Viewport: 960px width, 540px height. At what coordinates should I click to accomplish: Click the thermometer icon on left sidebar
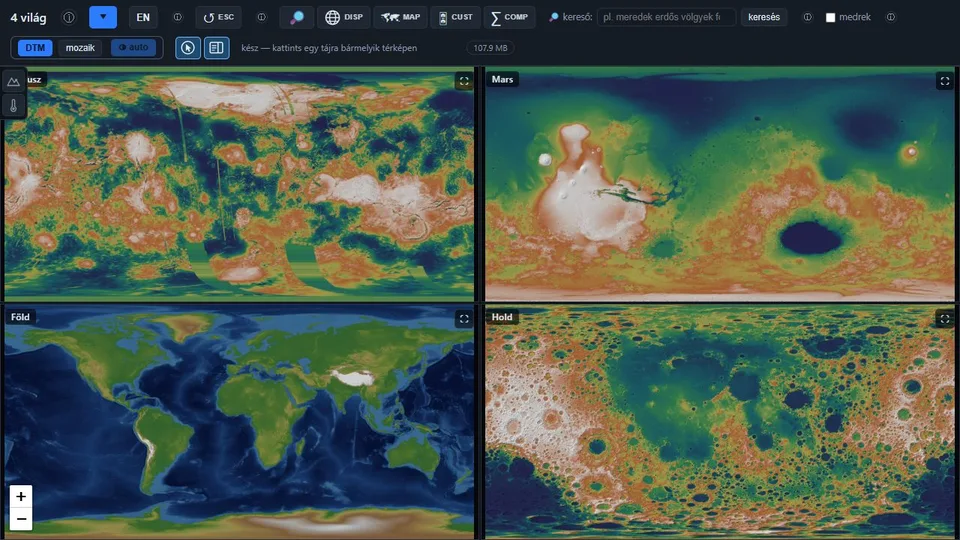coord(13,105)
